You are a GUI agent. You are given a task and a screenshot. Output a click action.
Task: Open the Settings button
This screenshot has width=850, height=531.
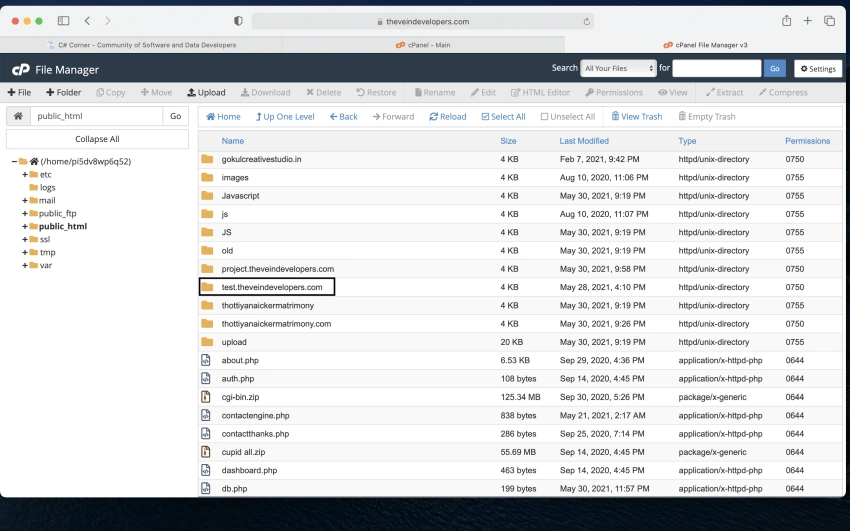click(818, 69)
